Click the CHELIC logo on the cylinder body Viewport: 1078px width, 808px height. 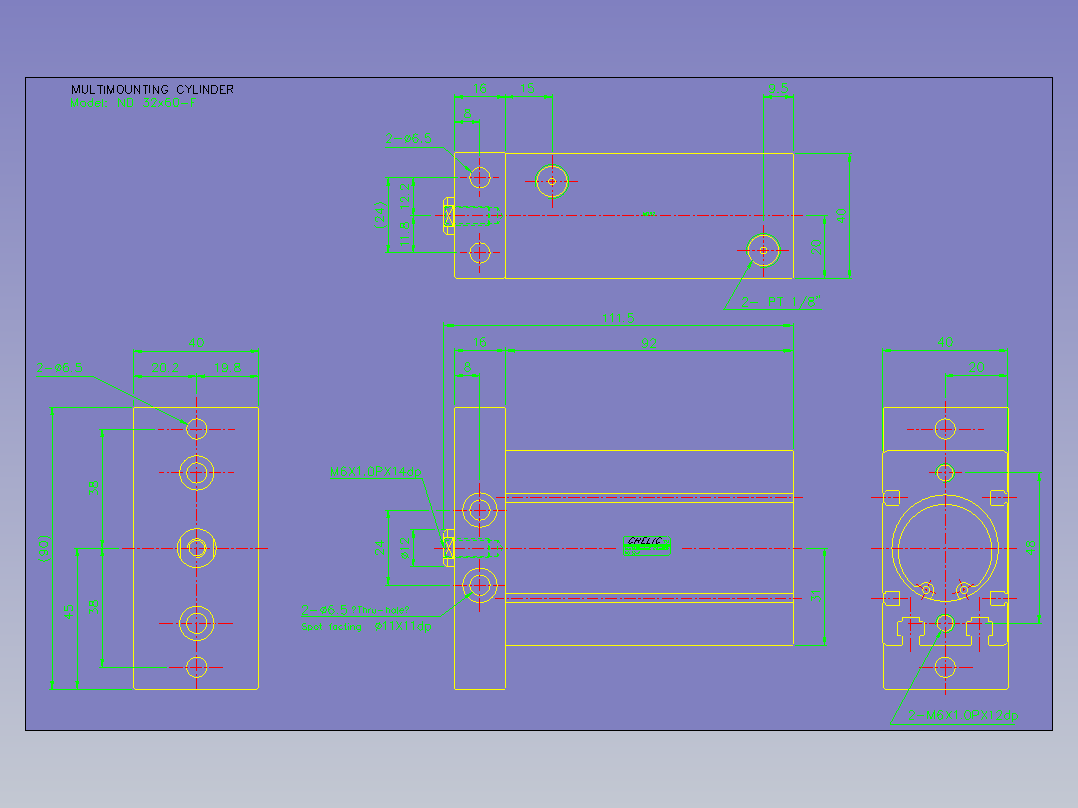pyautogui.click(x=646, y=545)
